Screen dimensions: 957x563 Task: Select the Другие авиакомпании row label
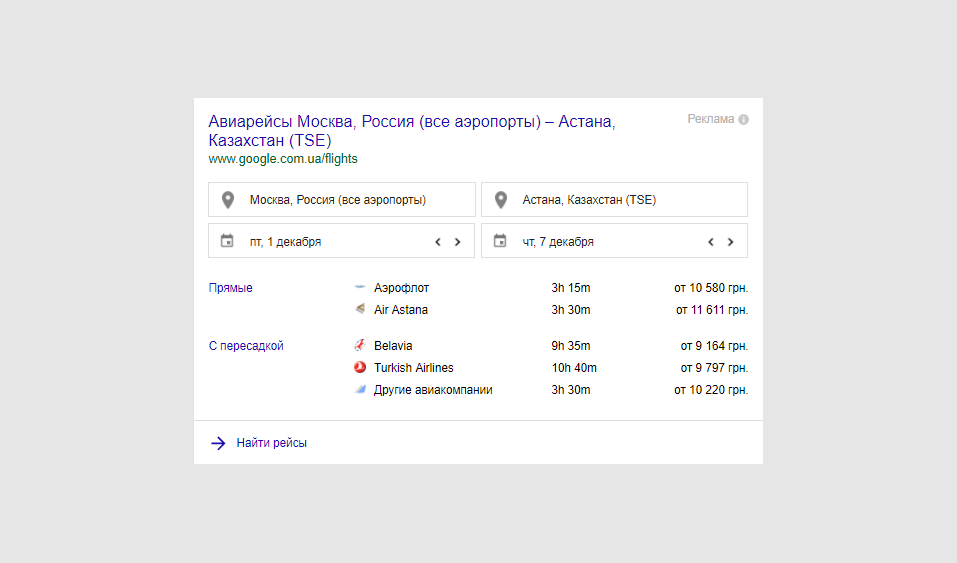point(433,390)
